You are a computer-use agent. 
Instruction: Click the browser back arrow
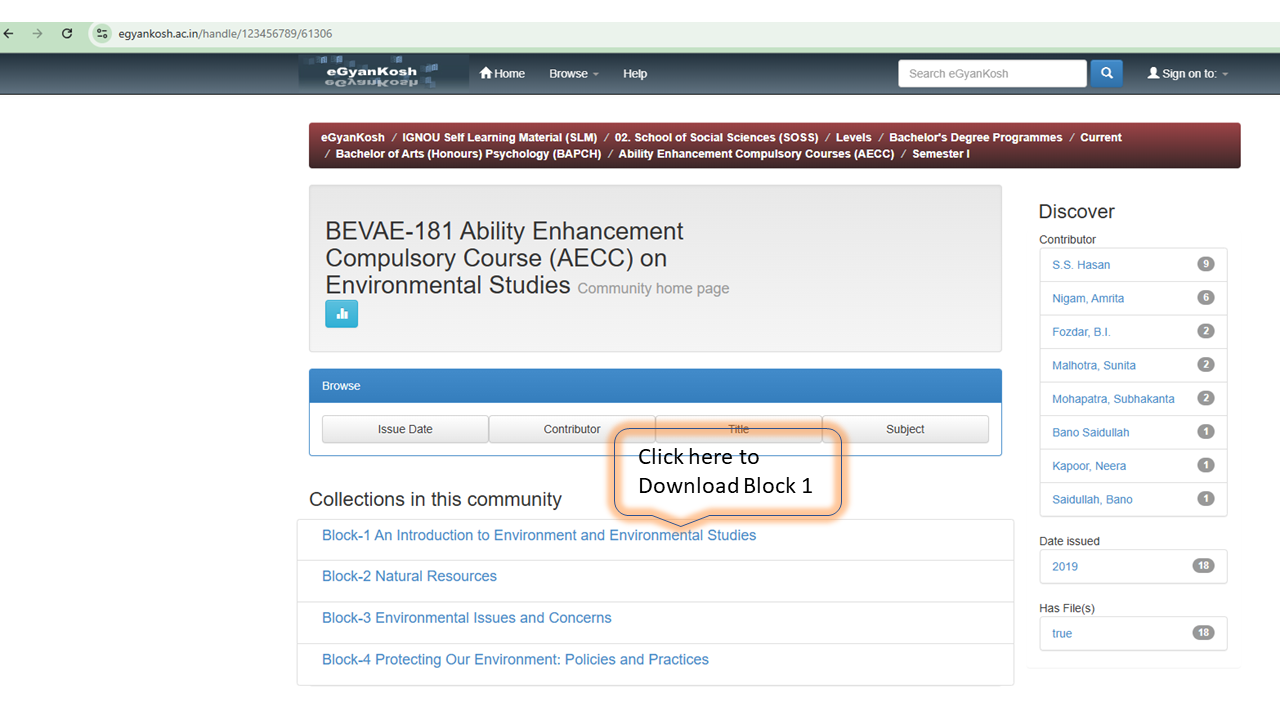click(x=9, y=33)
